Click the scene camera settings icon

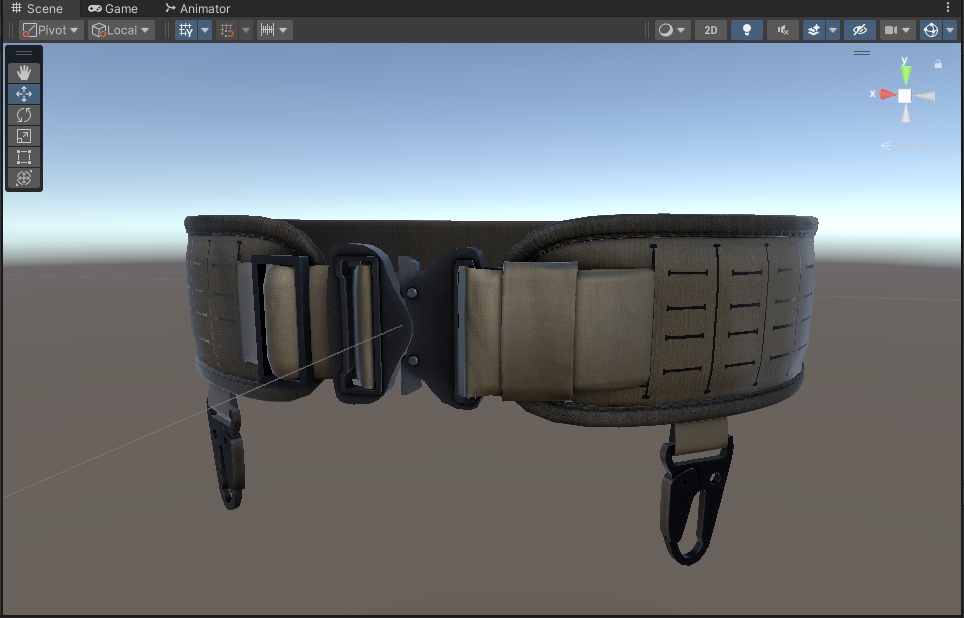(893, 29)
